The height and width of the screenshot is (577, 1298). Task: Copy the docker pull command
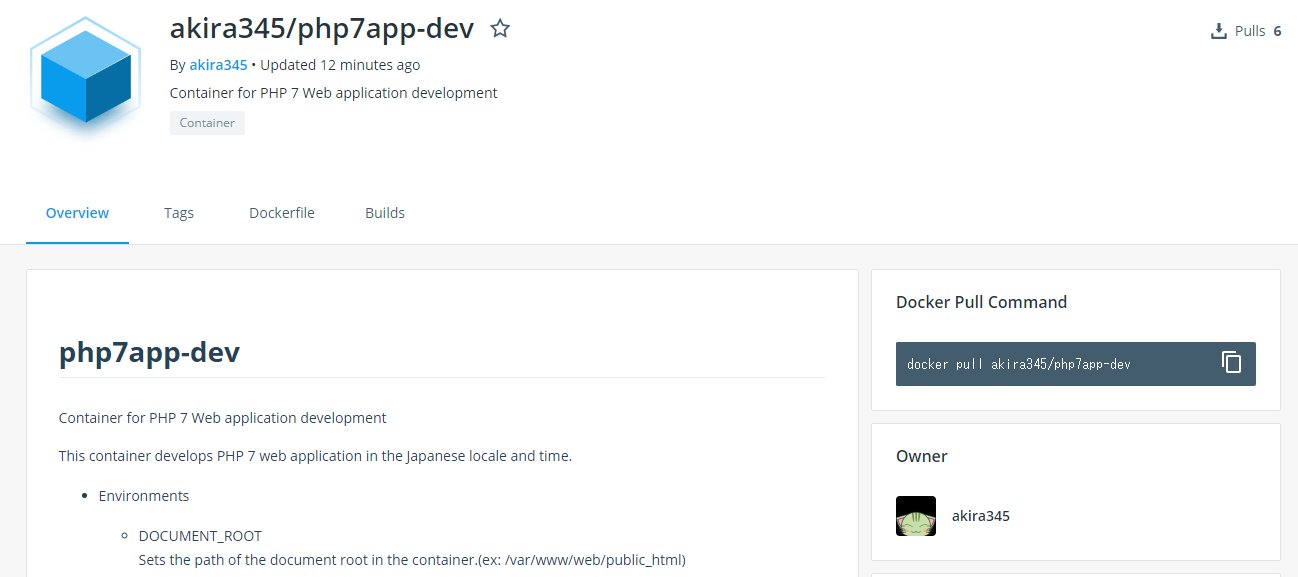pos(1231,363)
